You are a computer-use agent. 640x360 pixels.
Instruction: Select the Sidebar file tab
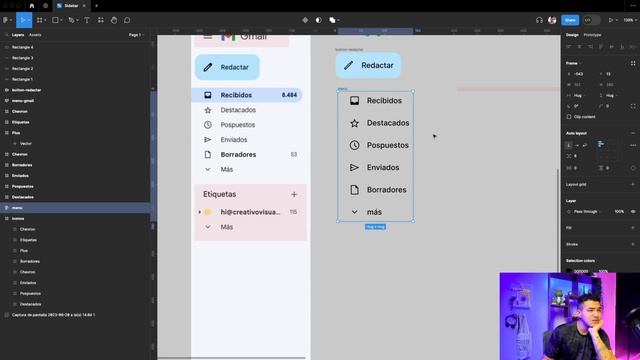(x=71, y=6)
